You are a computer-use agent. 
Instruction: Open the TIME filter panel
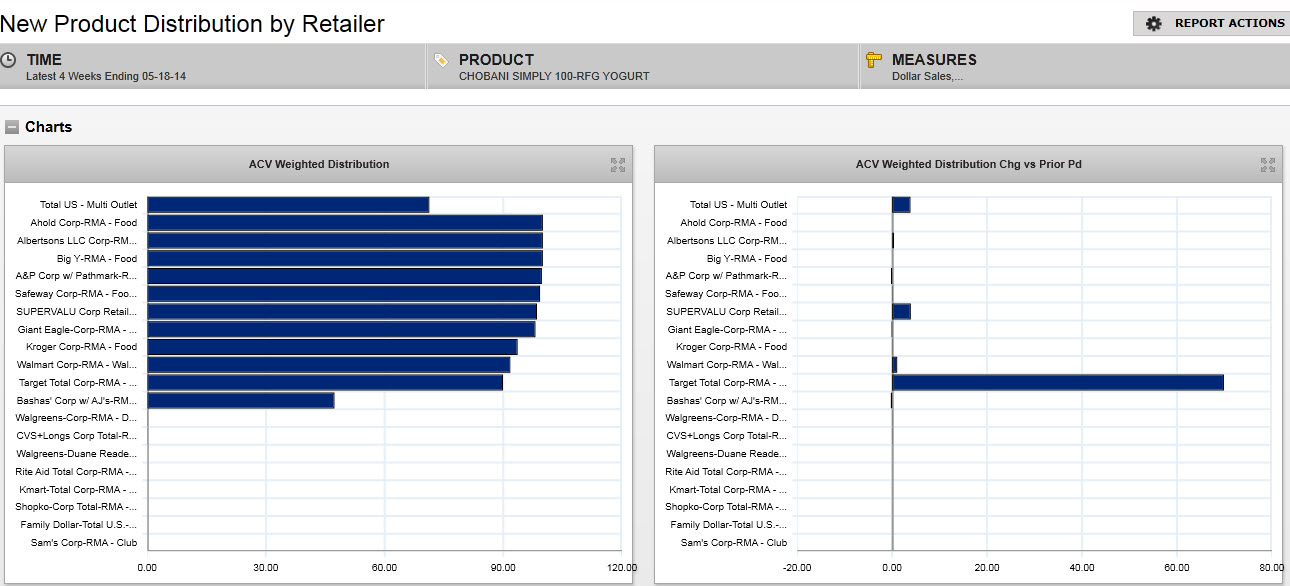pos(212,67)
